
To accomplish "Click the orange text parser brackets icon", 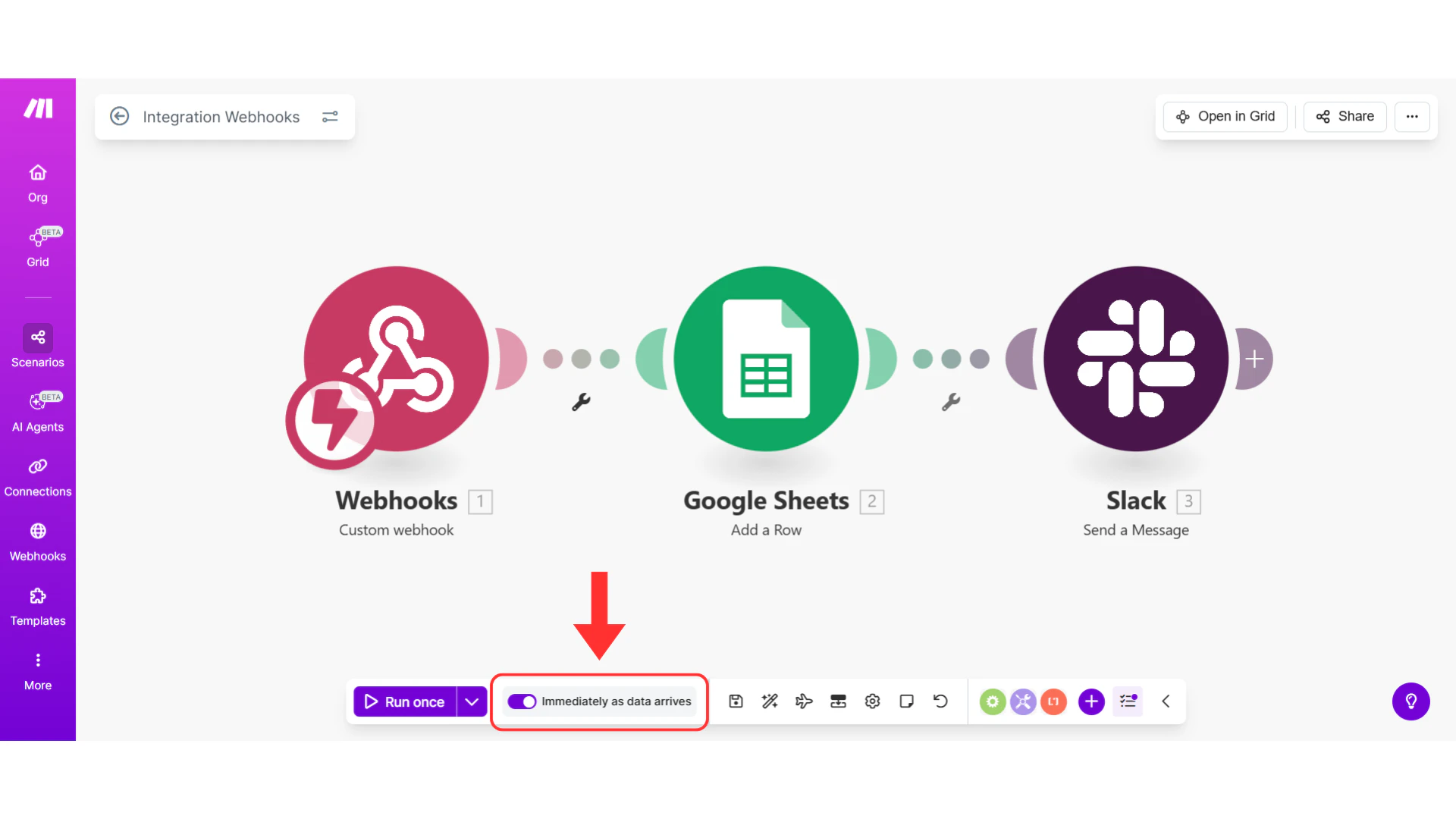I will (x=1053, y=701).
